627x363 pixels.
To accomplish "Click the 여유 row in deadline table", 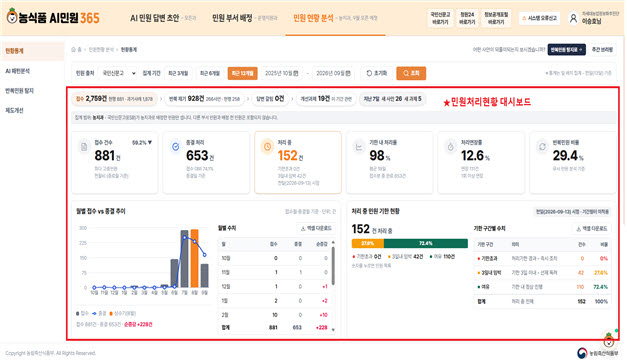I will [542, 287].
